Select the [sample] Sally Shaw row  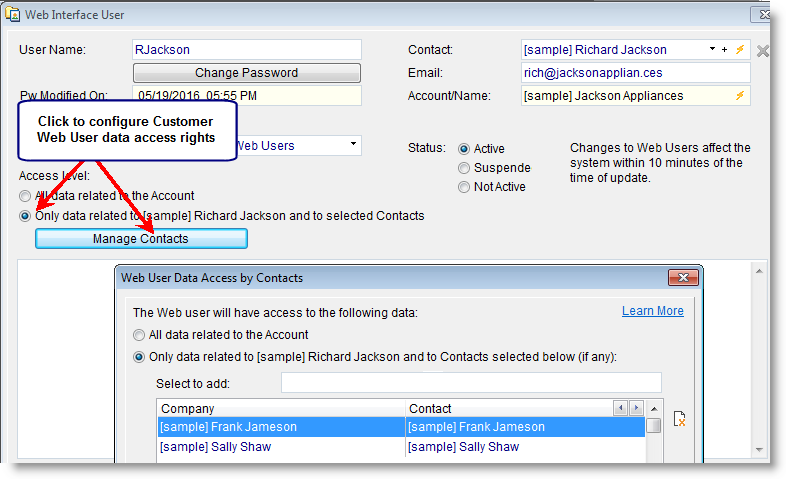coord(280,447)
